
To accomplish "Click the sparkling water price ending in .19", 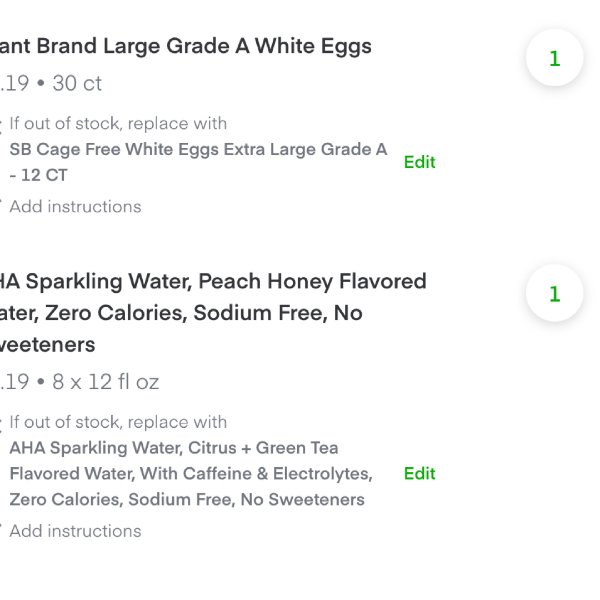I will (x=15, y=382).
